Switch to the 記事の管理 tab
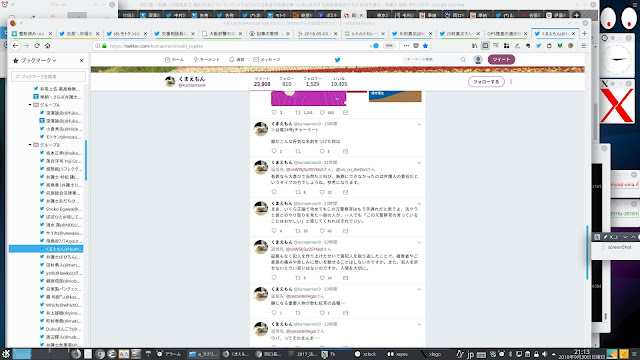The height and width of the screenshot is (360, 640). pyautogui.click(x=269, y=33)
